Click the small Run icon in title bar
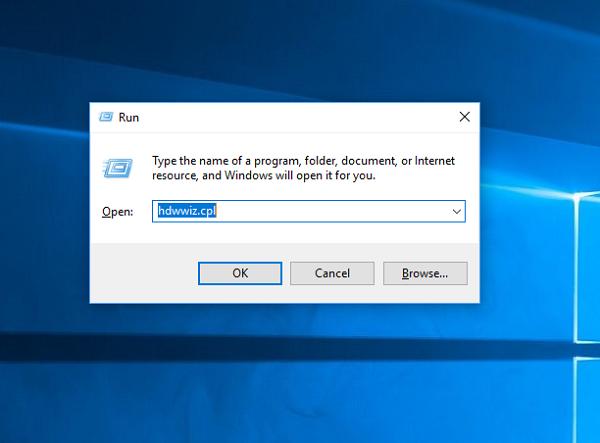600x443 pixels. click(105, 117)
